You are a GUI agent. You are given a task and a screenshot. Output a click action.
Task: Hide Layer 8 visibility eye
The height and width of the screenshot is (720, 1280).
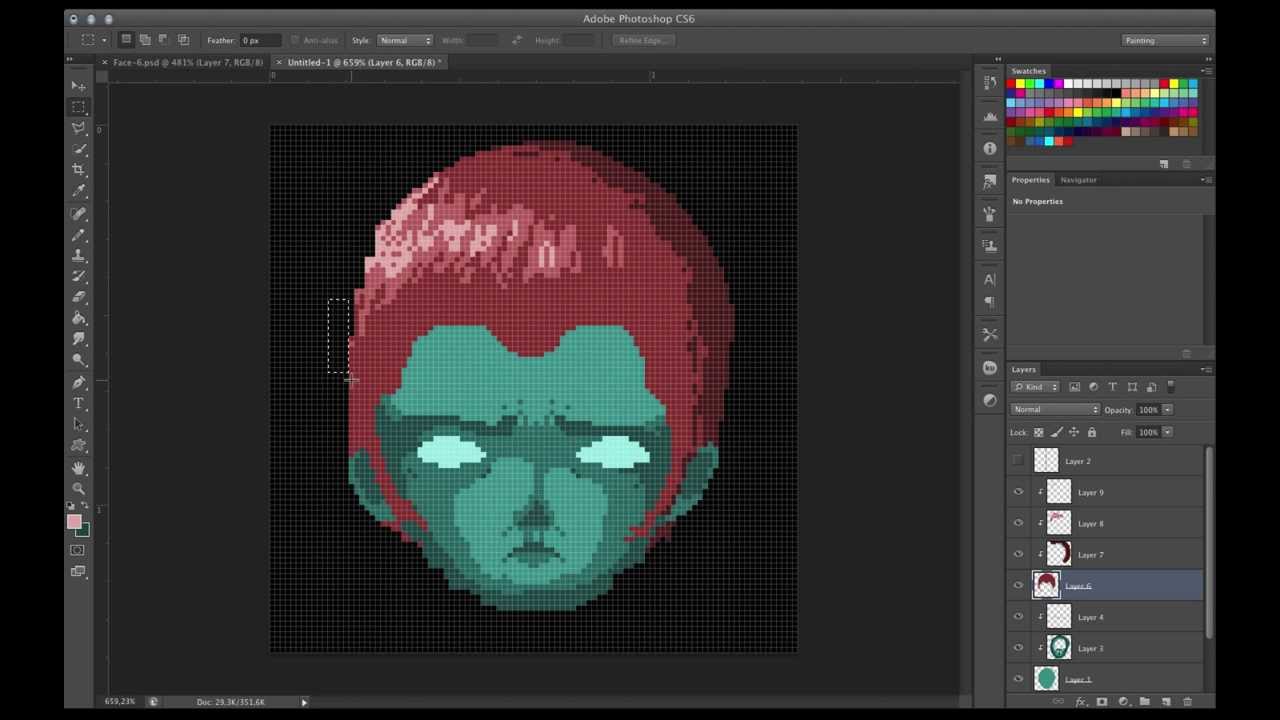[1018, 523]
